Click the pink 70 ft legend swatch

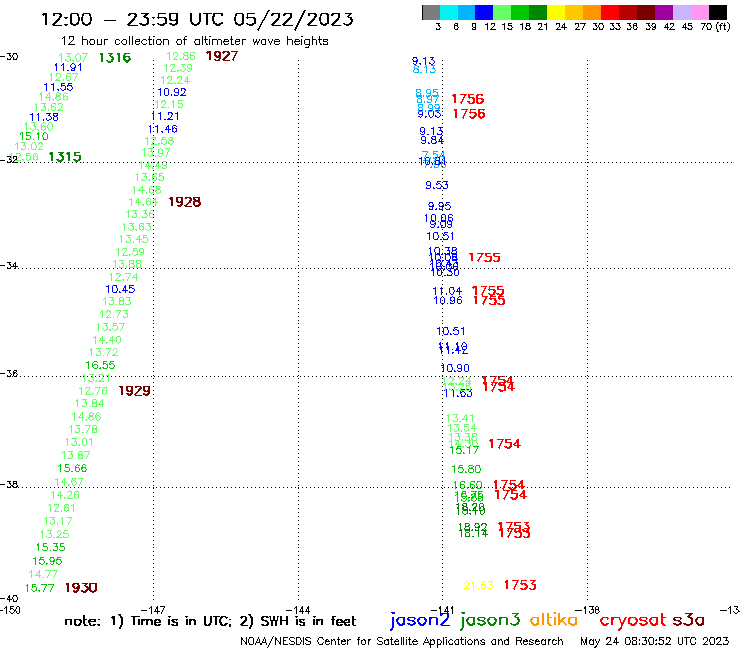pyautogui.click(x=699, y=12)
